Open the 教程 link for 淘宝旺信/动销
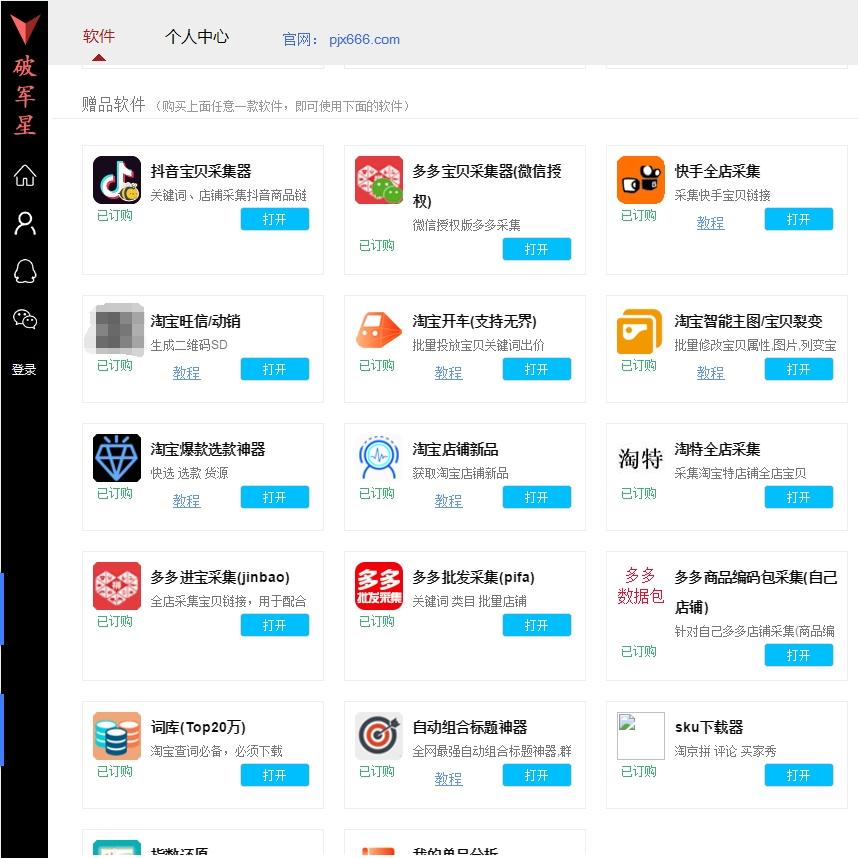The height and width of the screenshot is (858, 858). [186, 372]
